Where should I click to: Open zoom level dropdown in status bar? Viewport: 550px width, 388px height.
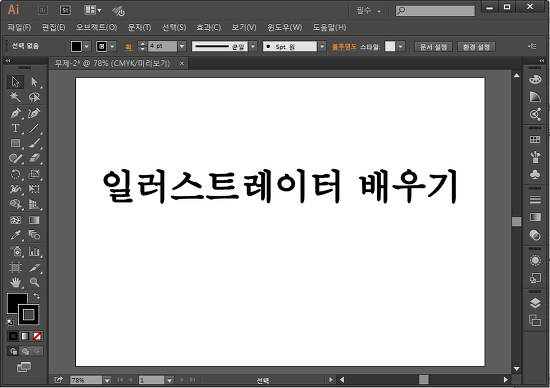pos(107,380)
